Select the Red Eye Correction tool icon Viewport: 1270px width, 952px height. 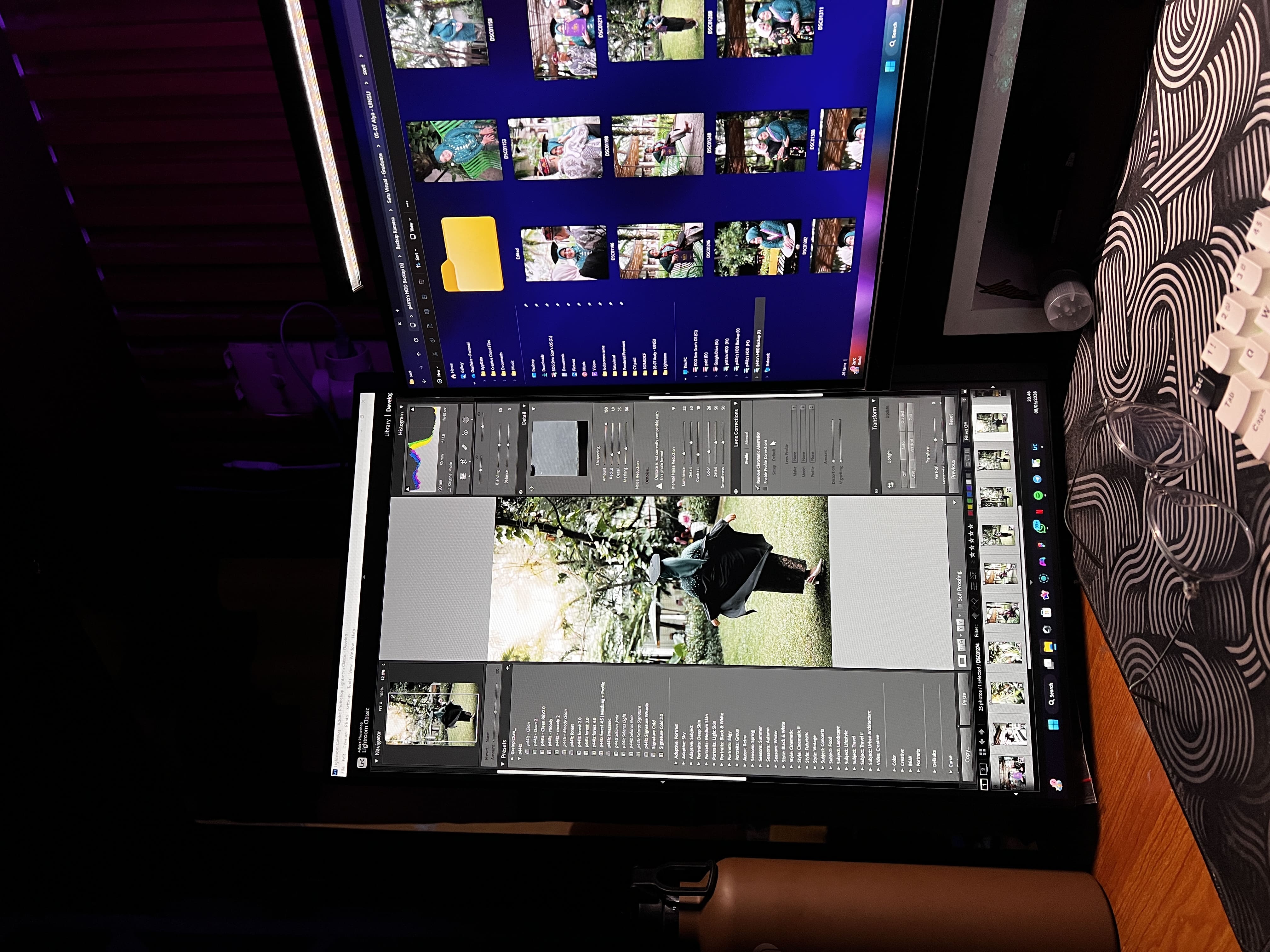[x=465, y=433]
